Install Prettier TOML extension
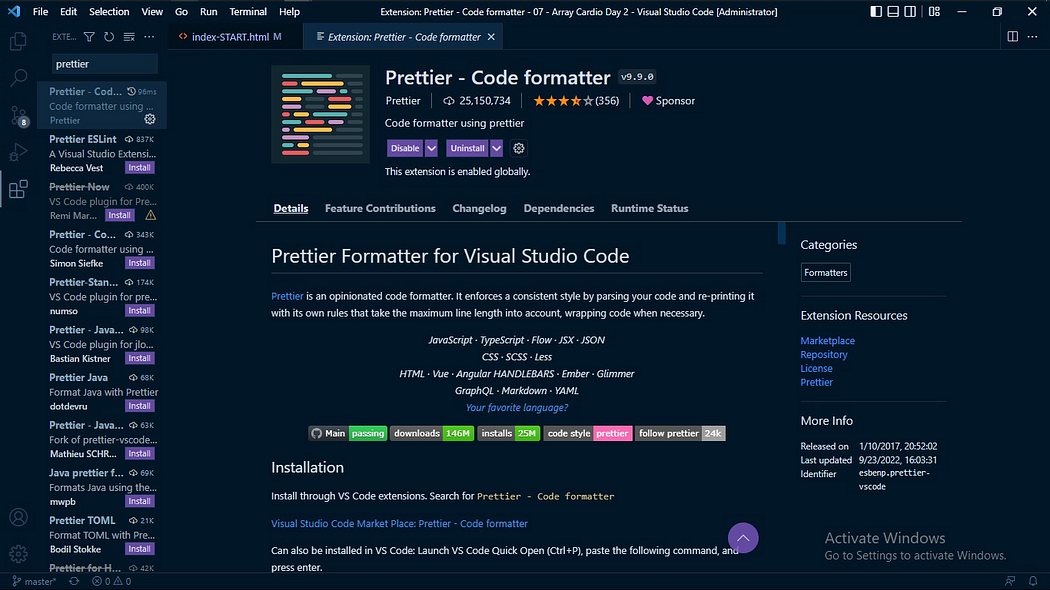This screenshot has height=590, width=1050. point(139,548)
